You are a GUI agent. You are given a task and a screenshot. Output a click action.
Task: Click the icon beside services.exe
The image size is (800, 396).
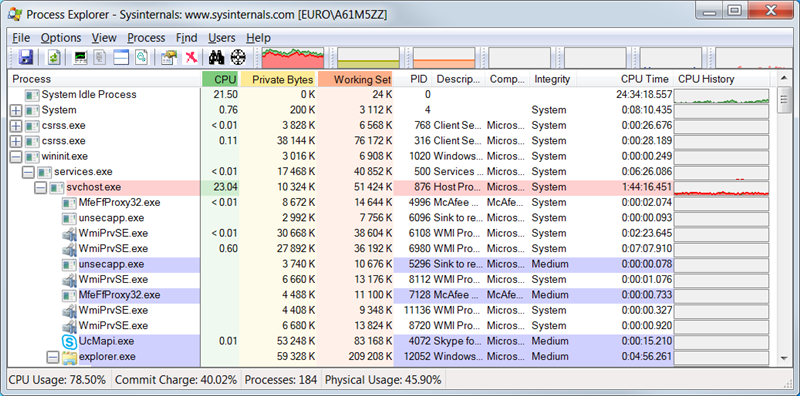tap(44, 172)
